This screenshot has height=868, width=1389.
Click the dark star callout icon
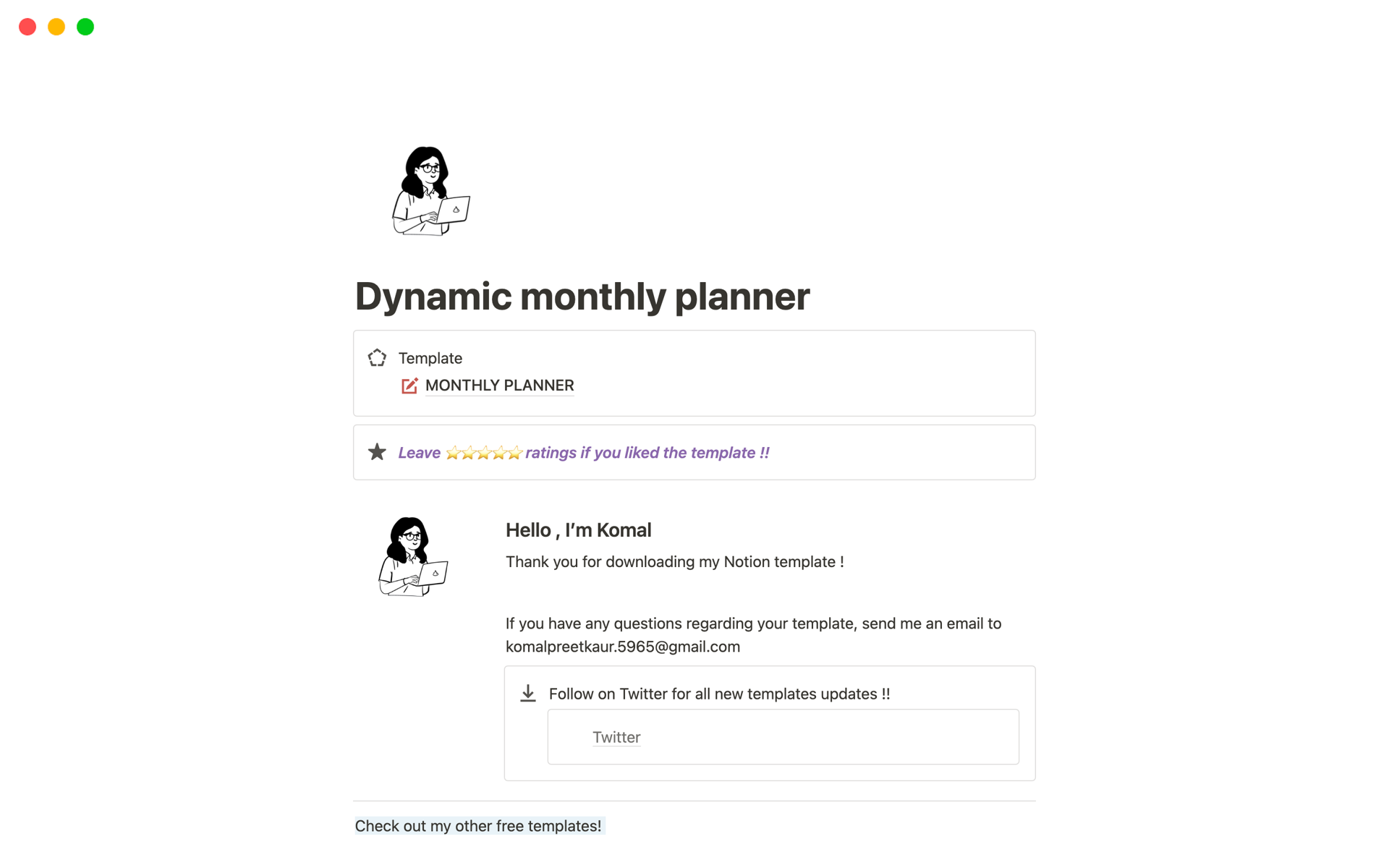[x=377, y=452]
